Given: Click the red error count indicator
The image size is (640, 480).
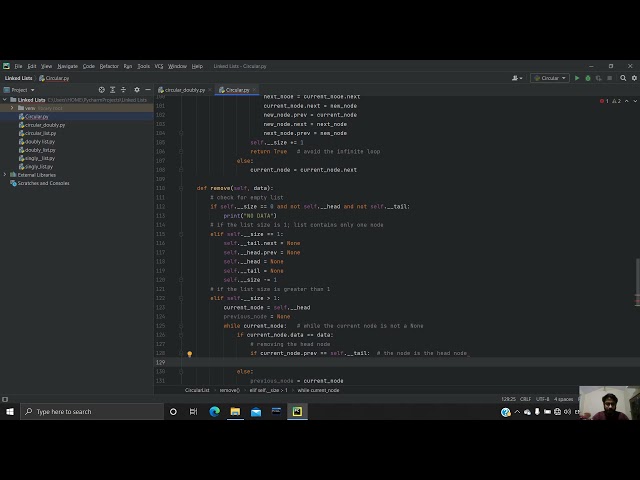Looking at the screenshot, I should tap(604, 101).
